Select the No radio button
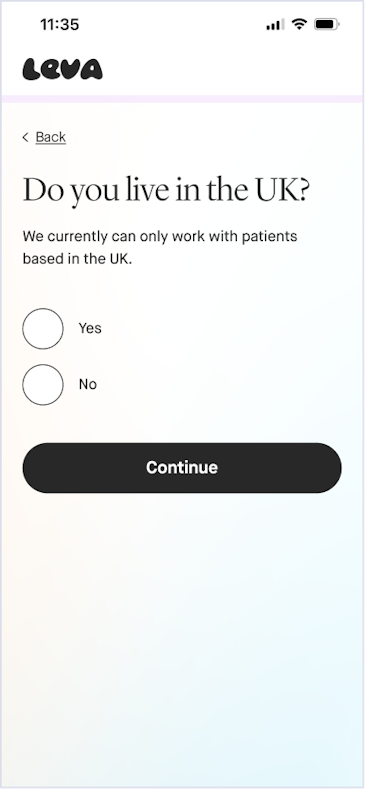 pos(43,384)
